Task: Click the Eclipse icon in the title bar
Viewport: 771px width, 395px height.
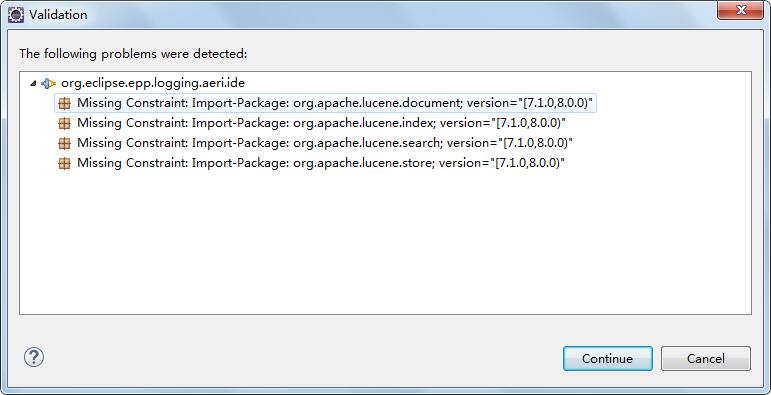Action: 16,15
